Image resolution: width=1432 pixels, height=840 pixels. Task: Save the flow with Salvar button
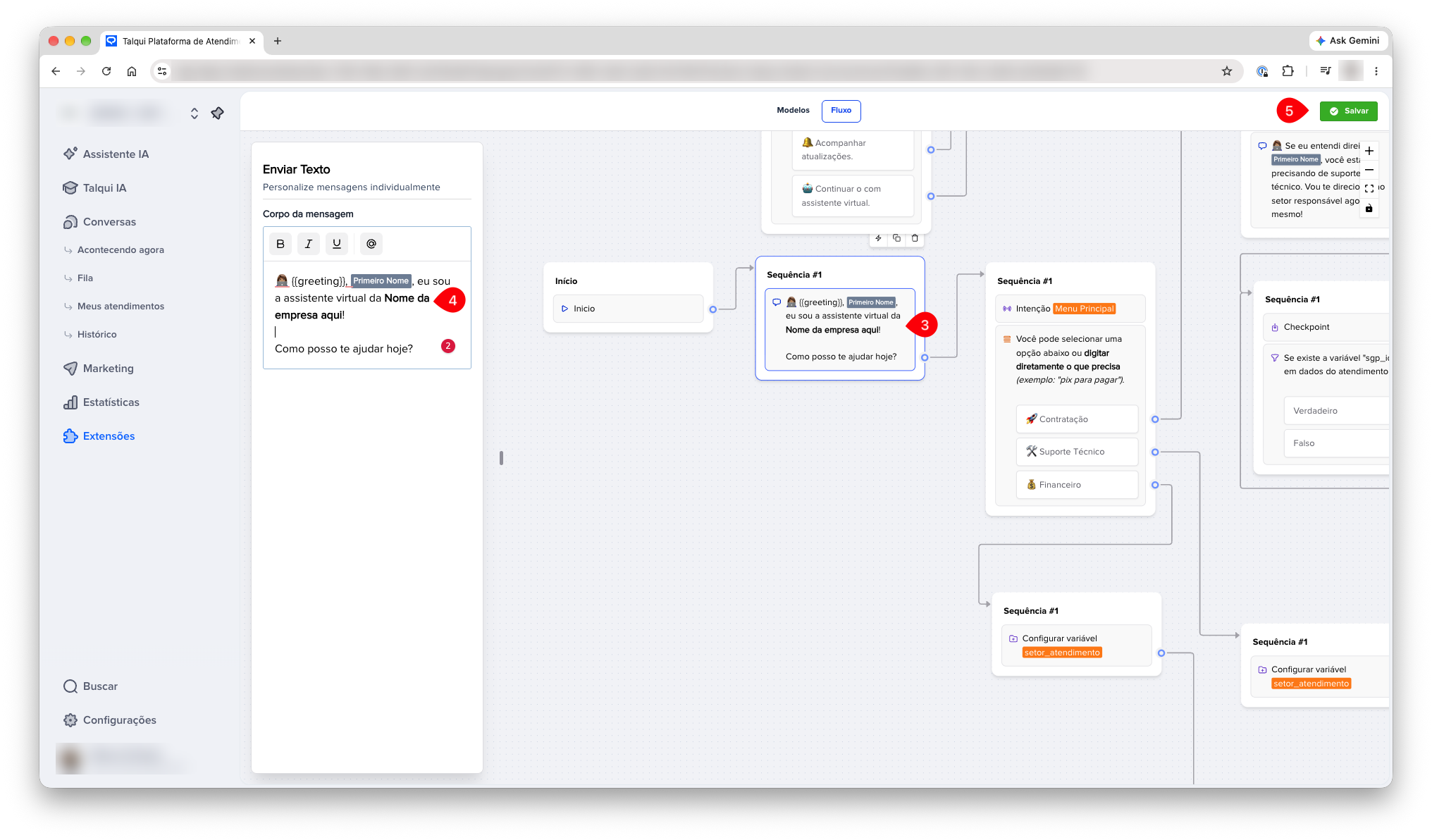[1348, 111]
